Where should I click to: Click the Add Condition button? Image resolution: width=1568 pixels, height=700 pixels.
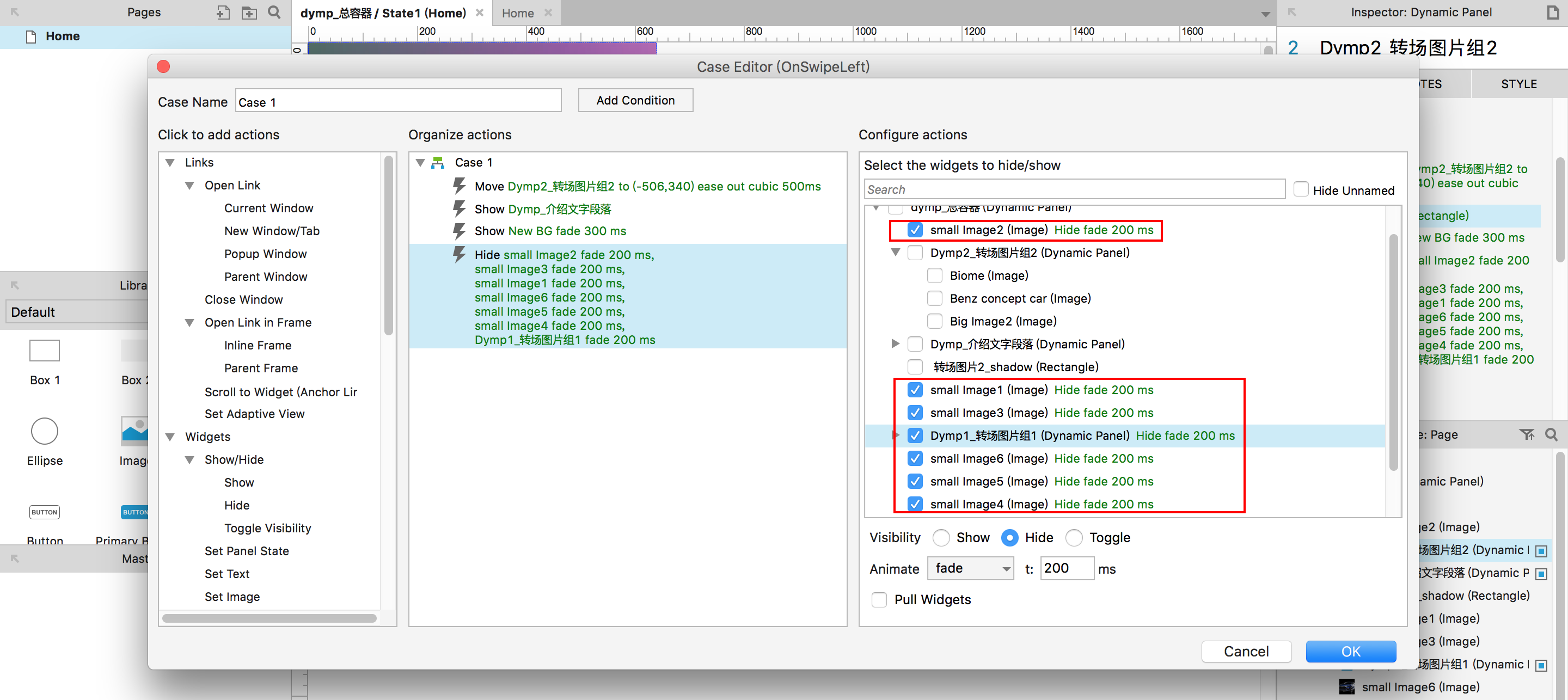pos(635,101)
